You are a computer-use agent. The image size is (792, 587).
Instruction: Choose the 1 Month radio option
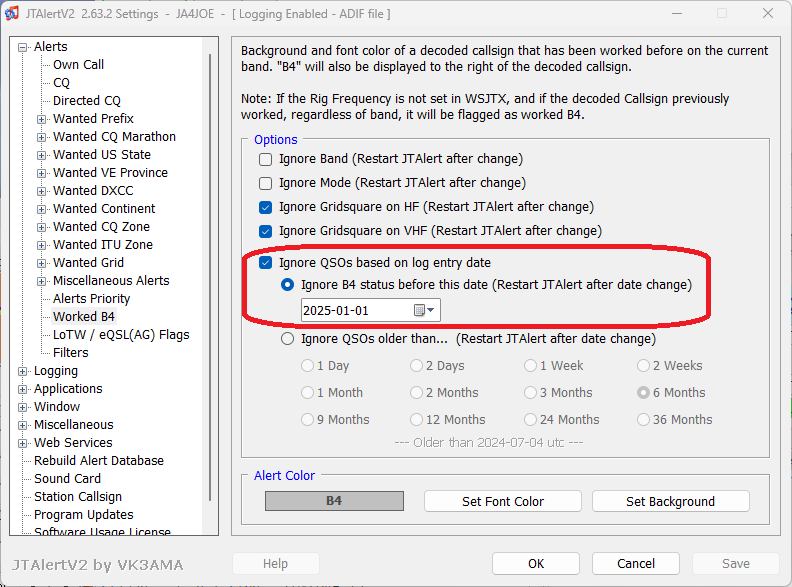coord(307,393)
